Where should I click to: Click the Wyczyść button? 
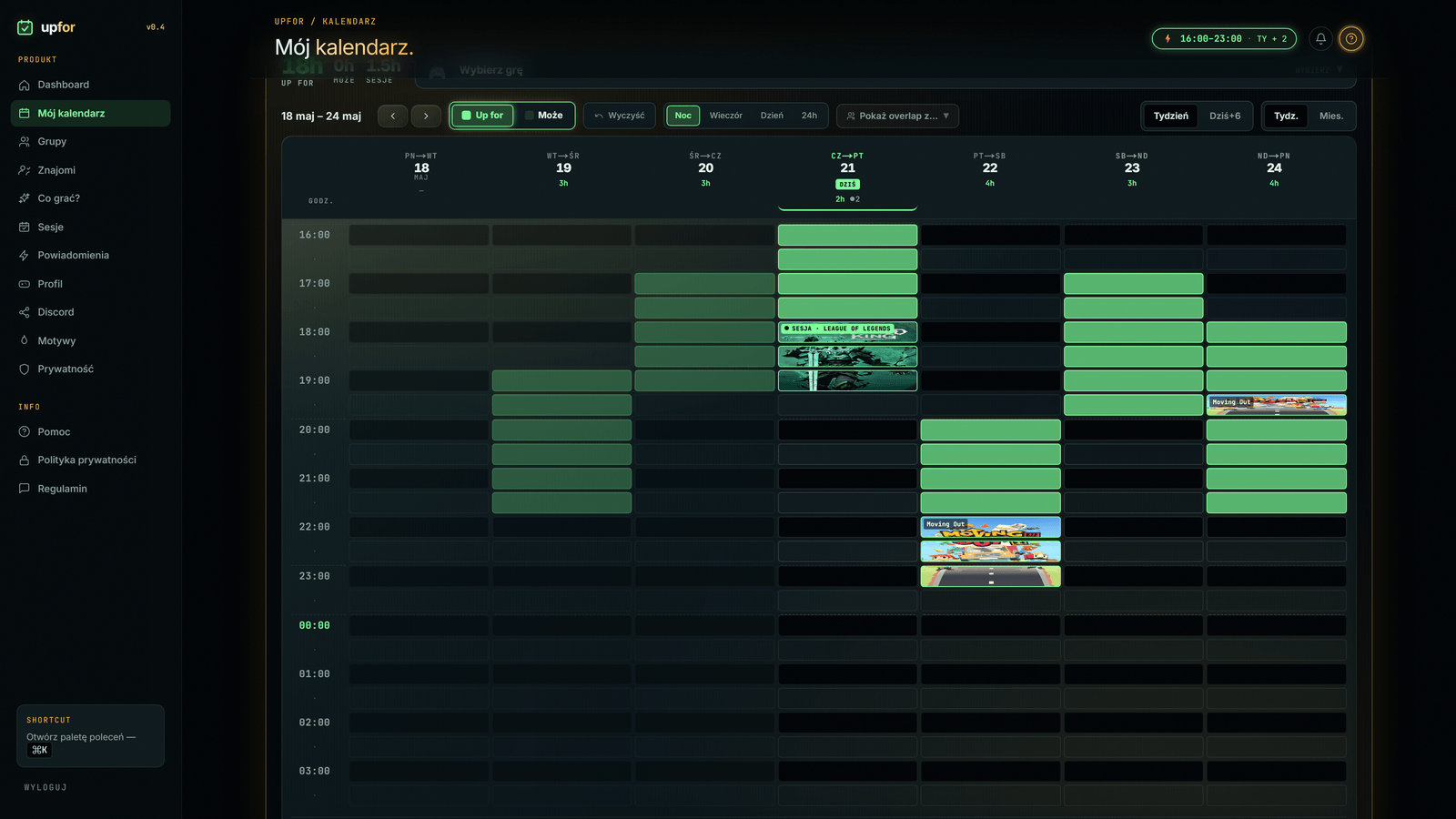coord(620,116)
